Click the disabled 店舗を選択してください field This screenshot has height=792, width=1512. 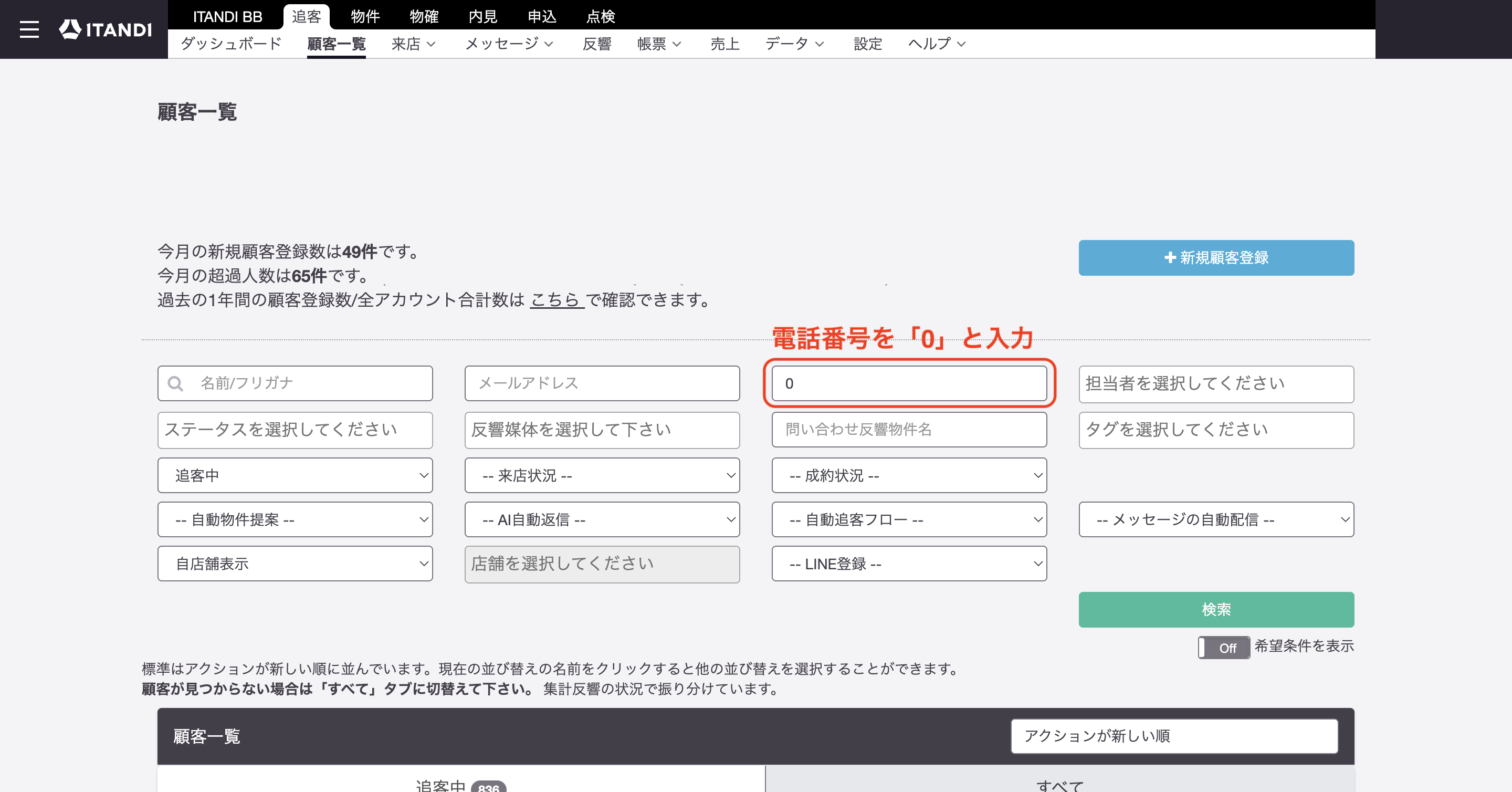click(602, 564)
